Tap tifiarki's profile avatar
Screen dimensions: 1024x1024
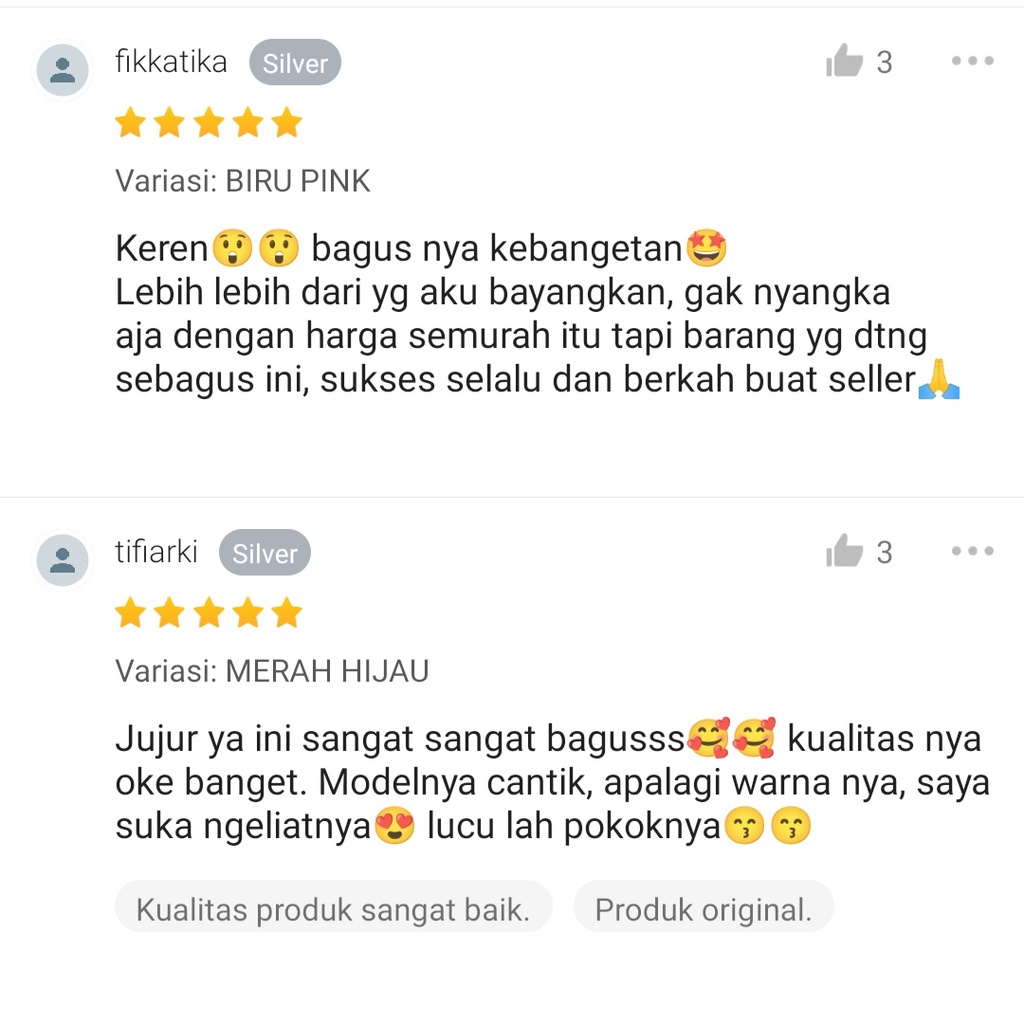point(63,560)
